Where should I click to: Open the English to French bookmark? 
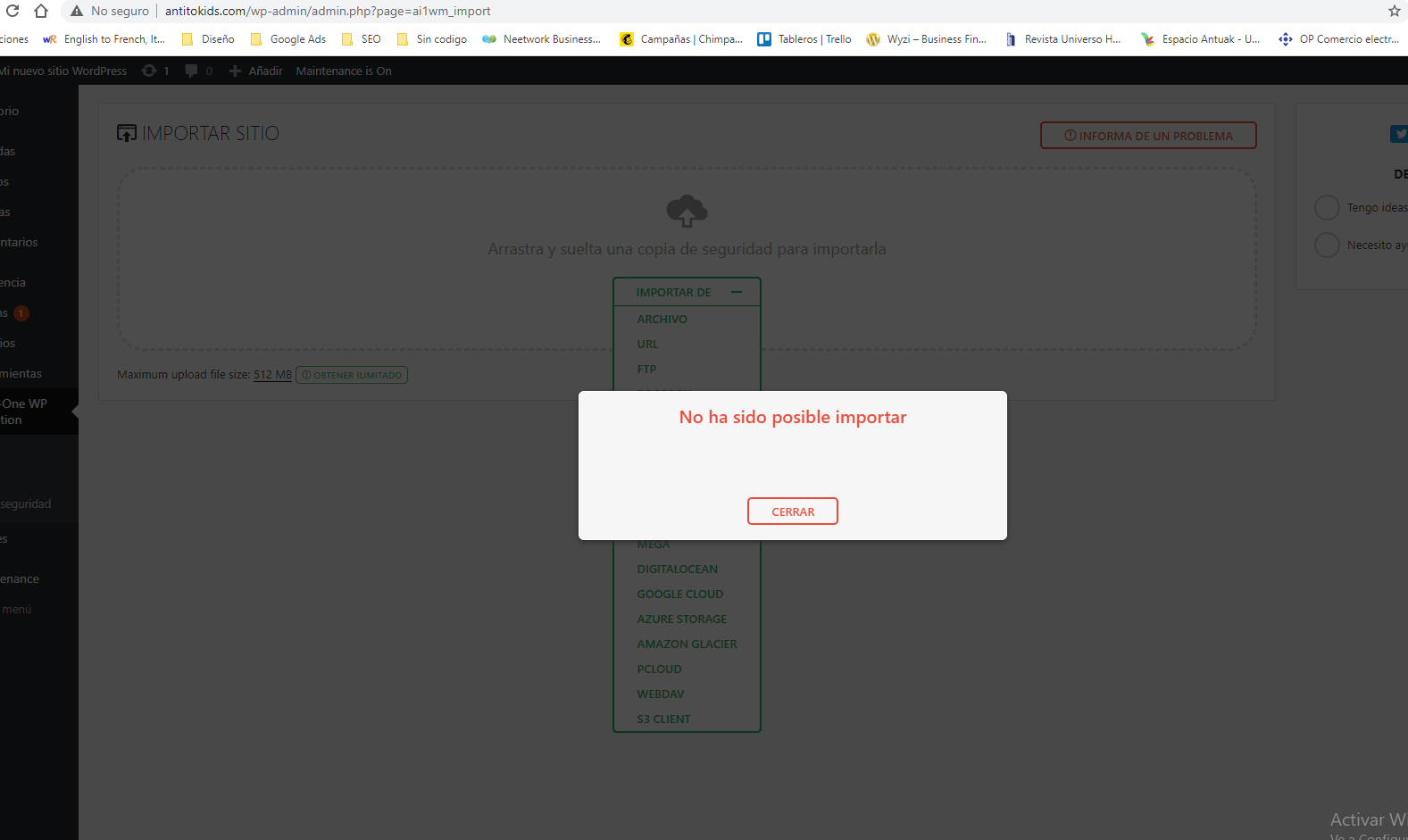(104, 39)
